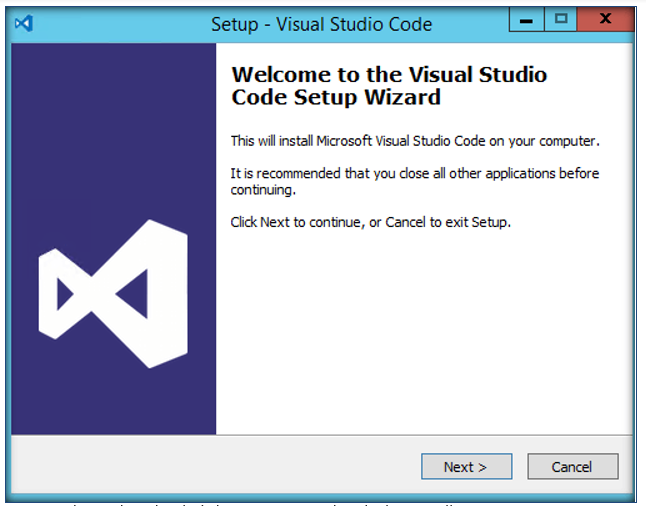Click the Welcome Setup Wizard heading
646x506 pixels.
tap(389, 86)
